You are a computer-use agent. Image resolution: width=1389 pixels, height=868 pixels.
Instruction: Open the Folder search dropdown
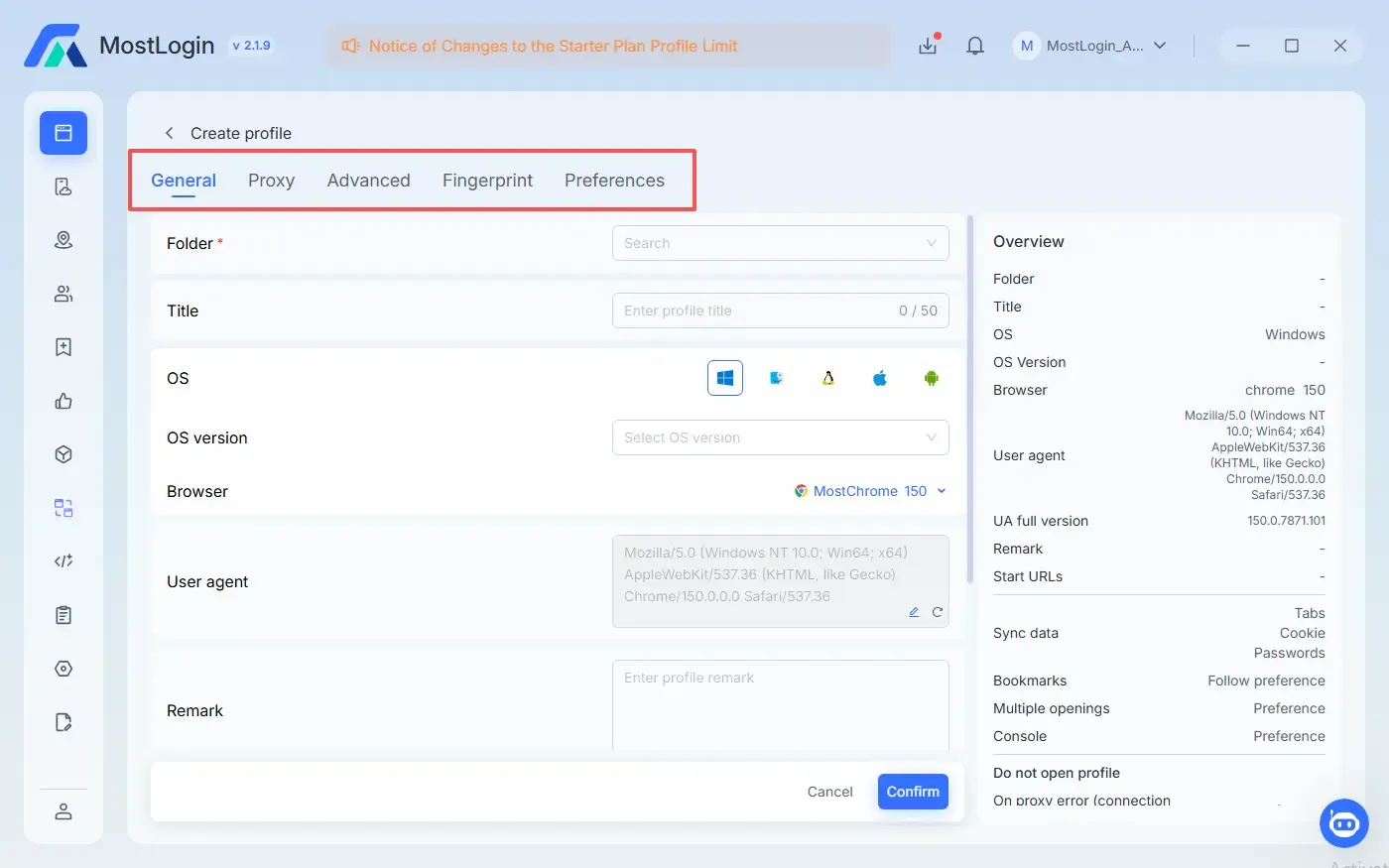coord(781,243)
